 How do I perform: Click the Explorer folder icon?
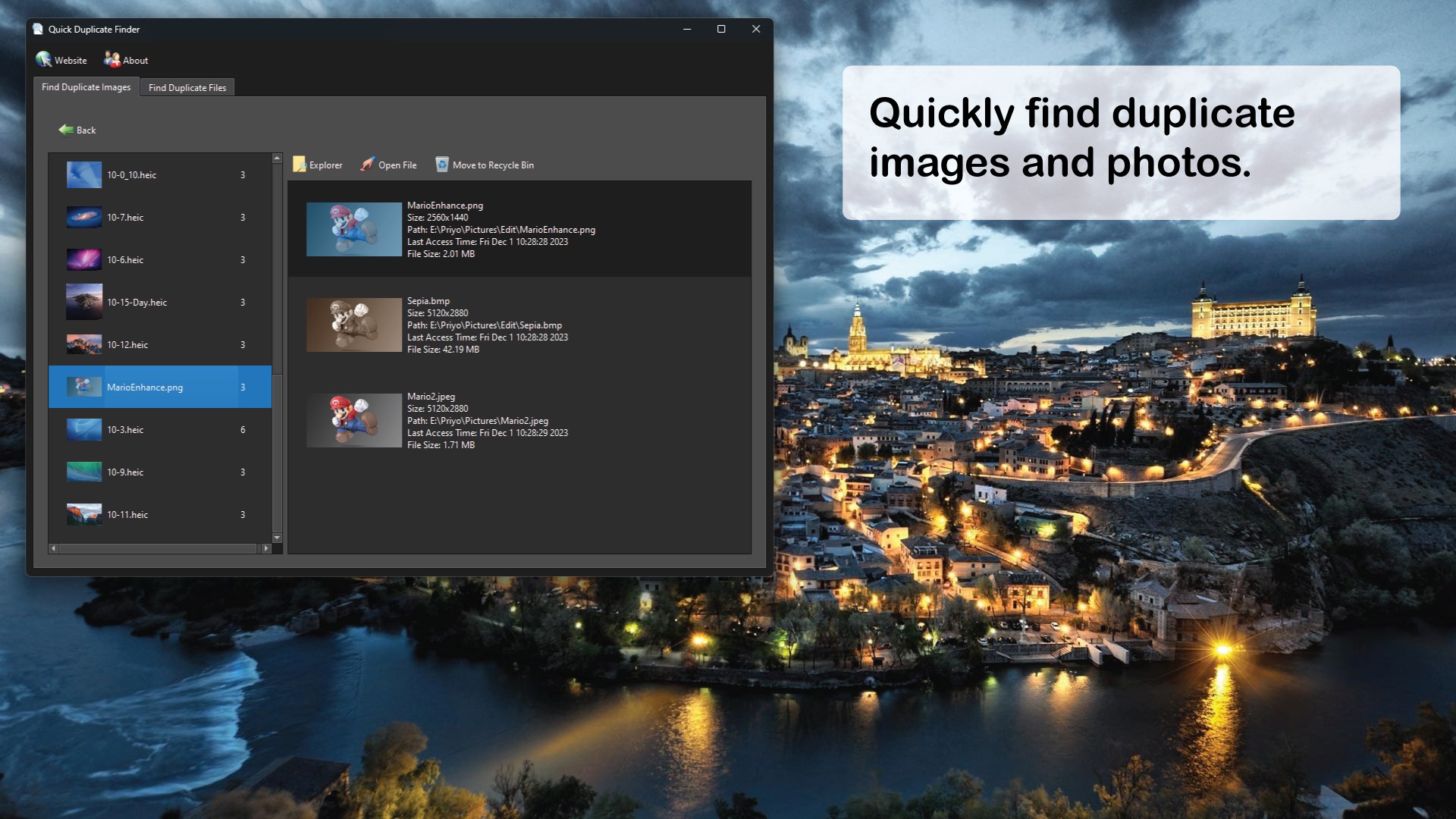(300, 165)
